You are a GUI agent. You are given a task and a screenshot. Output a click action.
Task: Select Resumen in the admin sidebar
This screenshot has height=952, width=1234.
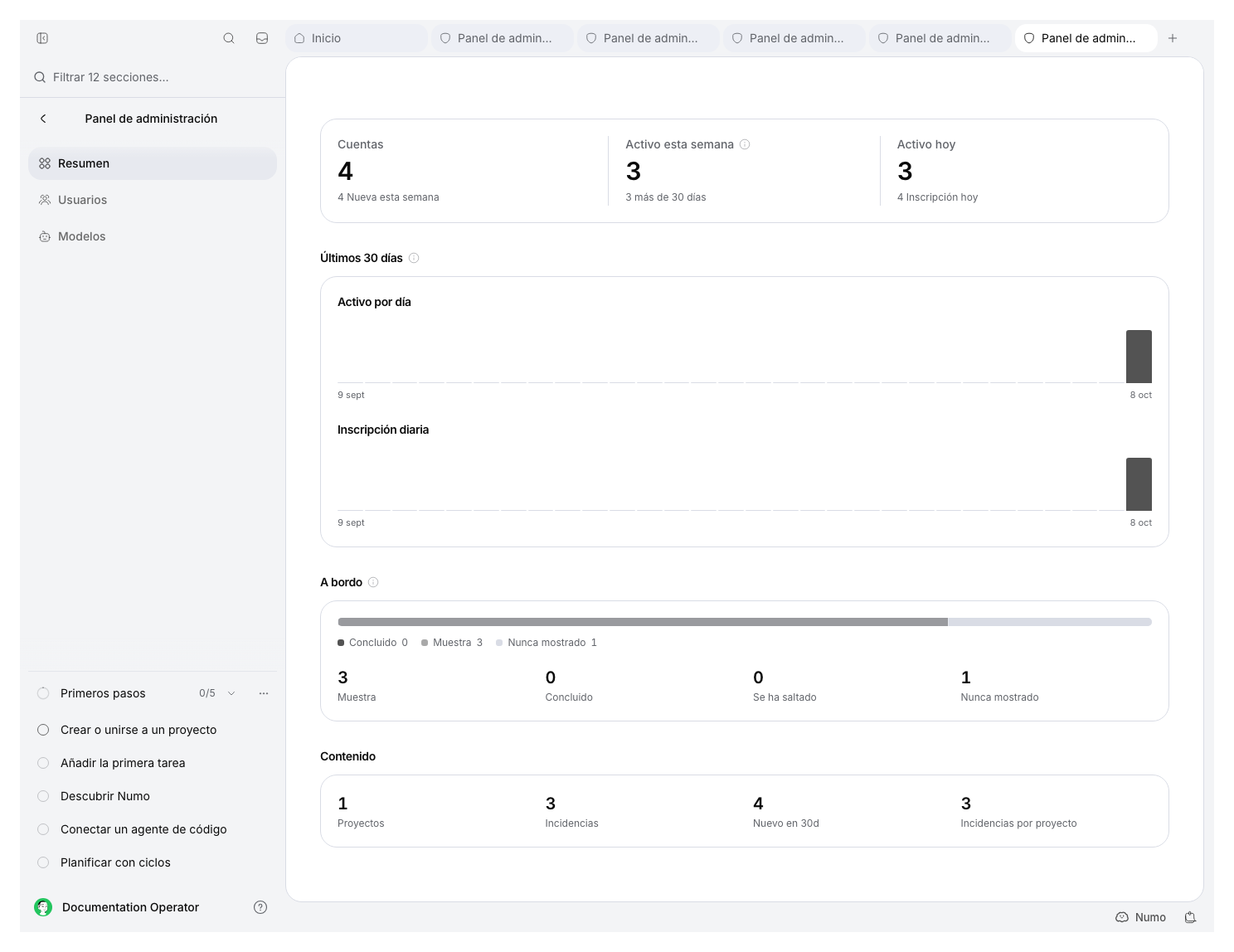[153, 163]
